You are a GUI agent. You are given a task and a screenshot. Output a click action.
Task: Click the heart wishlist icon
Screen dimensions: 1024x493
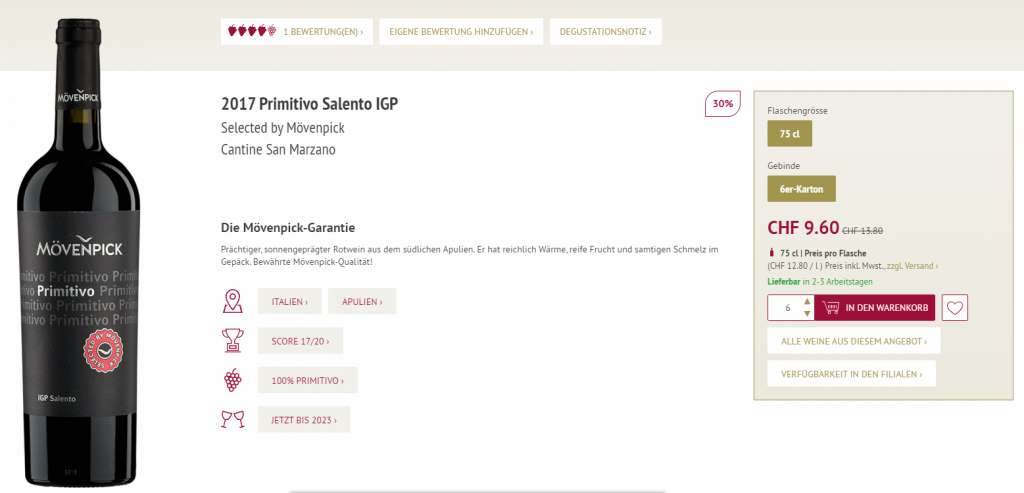956,308
